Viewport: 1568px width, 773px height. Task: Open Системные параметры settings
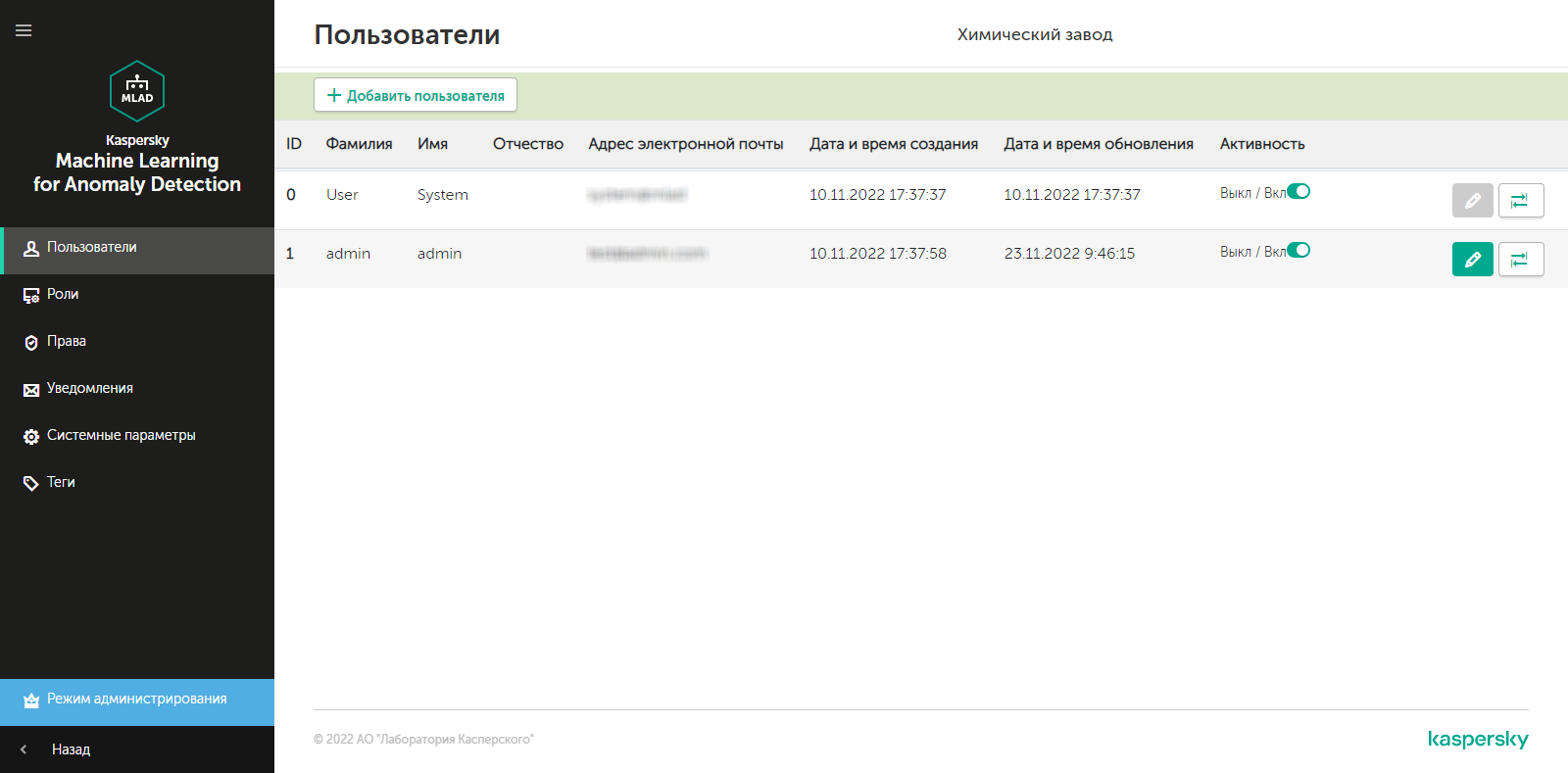[121, 435]
